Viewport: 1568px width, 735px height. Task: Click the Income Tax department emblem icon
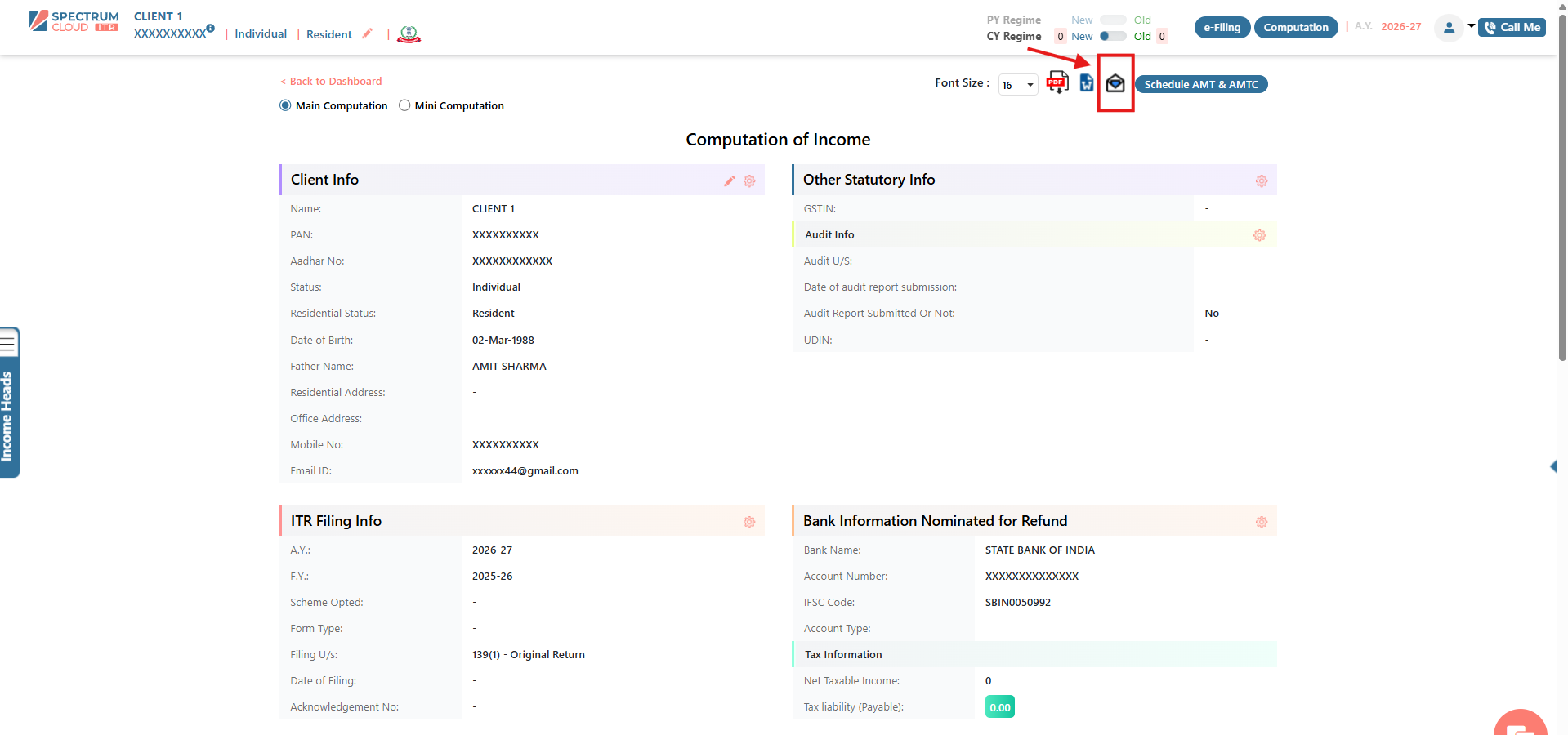point(409,34)
